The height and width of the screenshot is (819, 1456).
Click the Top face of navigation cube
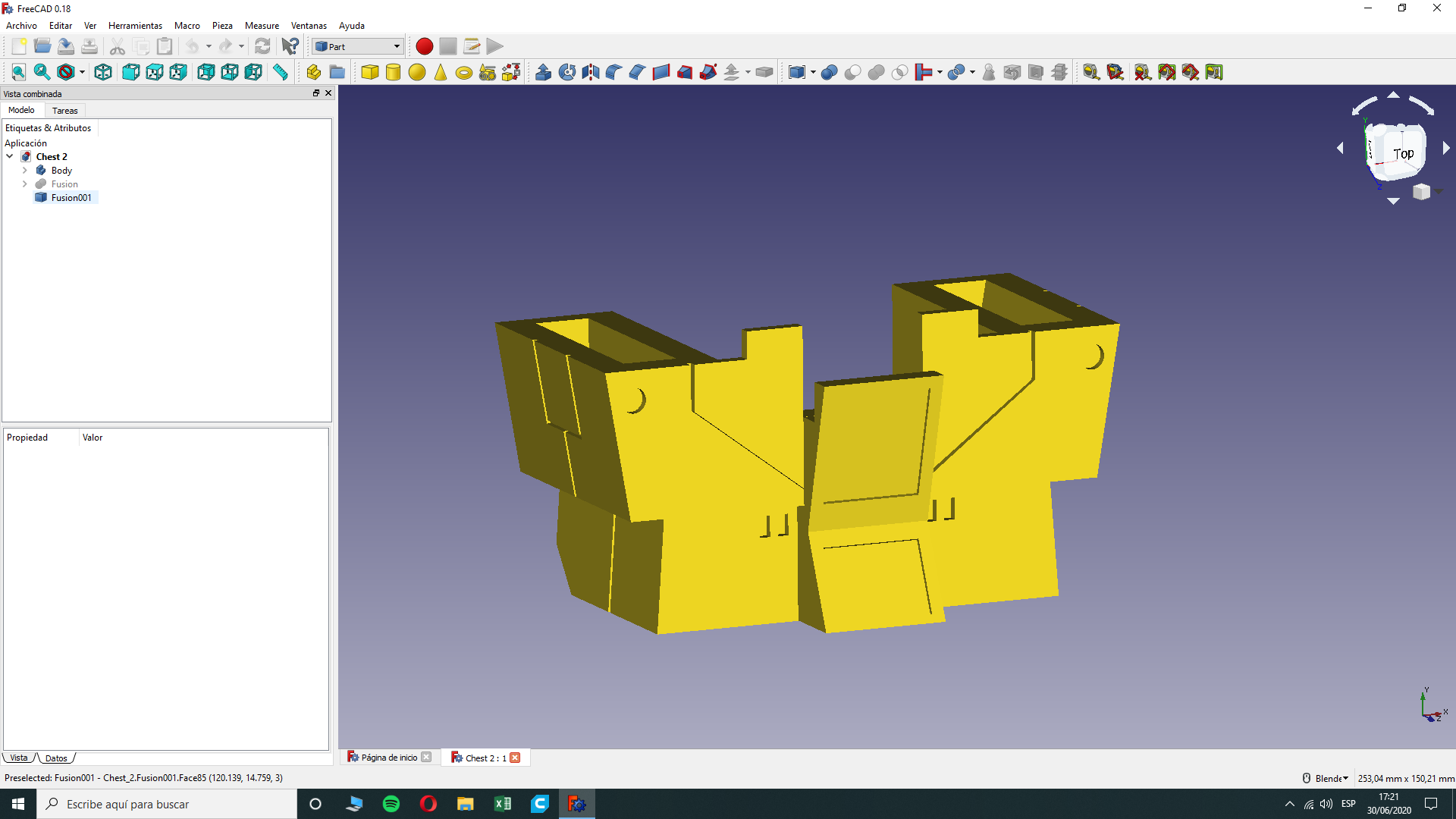pos(1403,154)
